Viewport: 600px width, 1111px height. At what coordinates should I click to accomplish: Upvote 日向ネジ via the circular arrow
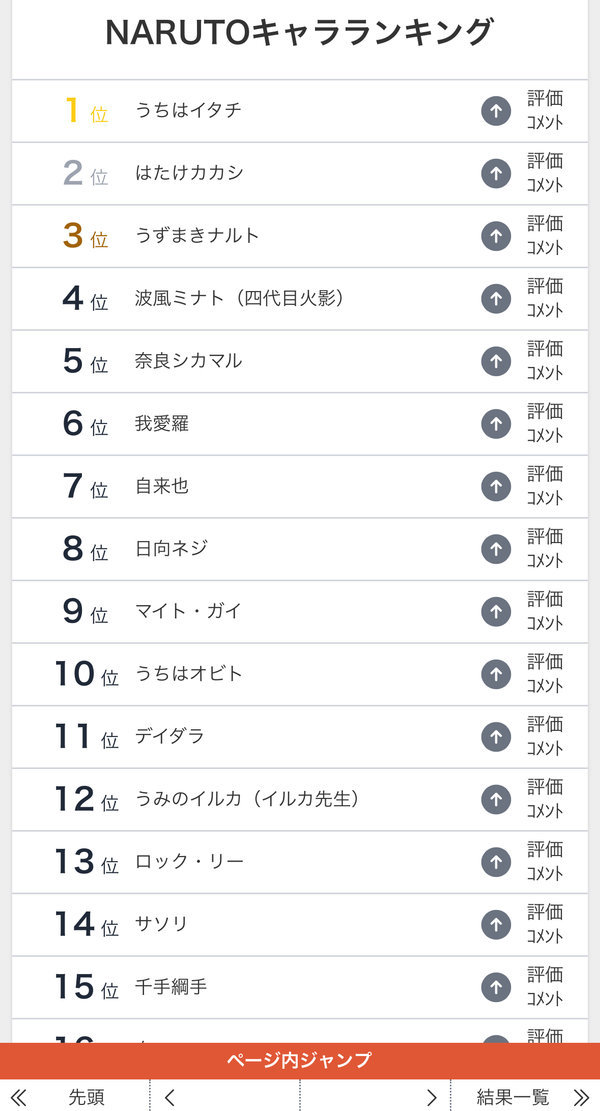496,549
